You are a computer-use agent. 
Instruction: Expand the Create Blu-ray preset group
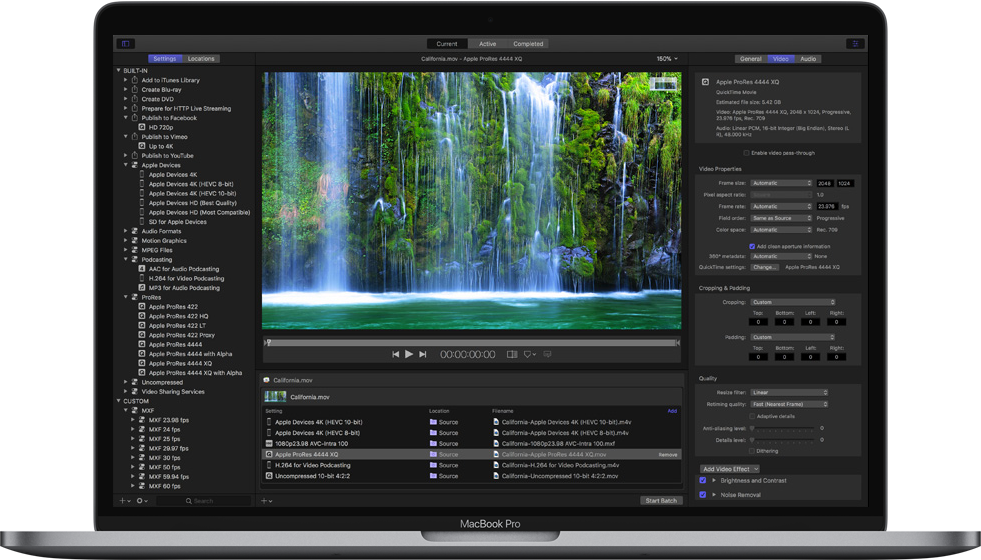pyautogui.click(x=126, y=90)
